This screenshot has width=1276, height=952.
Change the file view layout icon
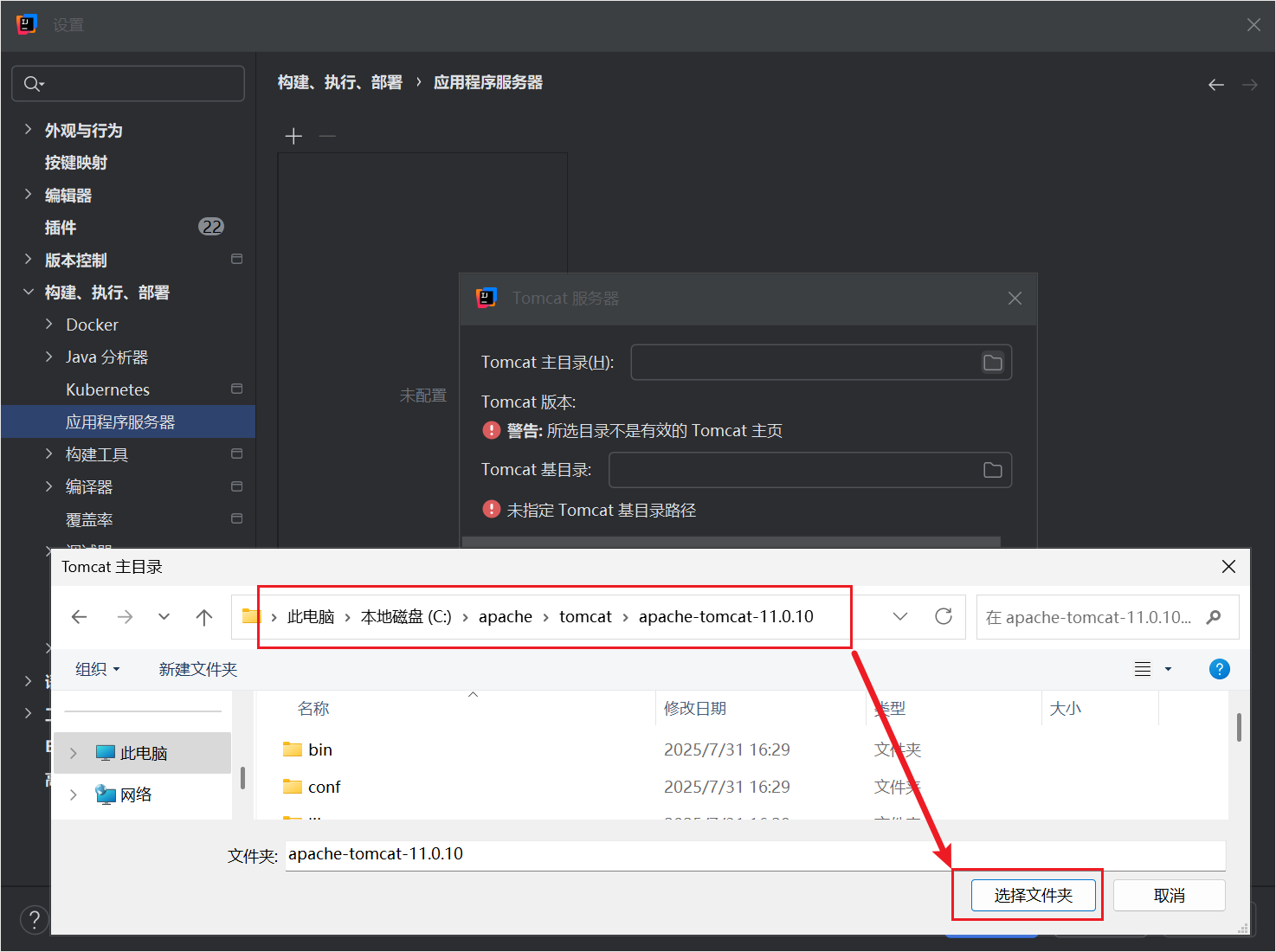tap(1143, 669)
